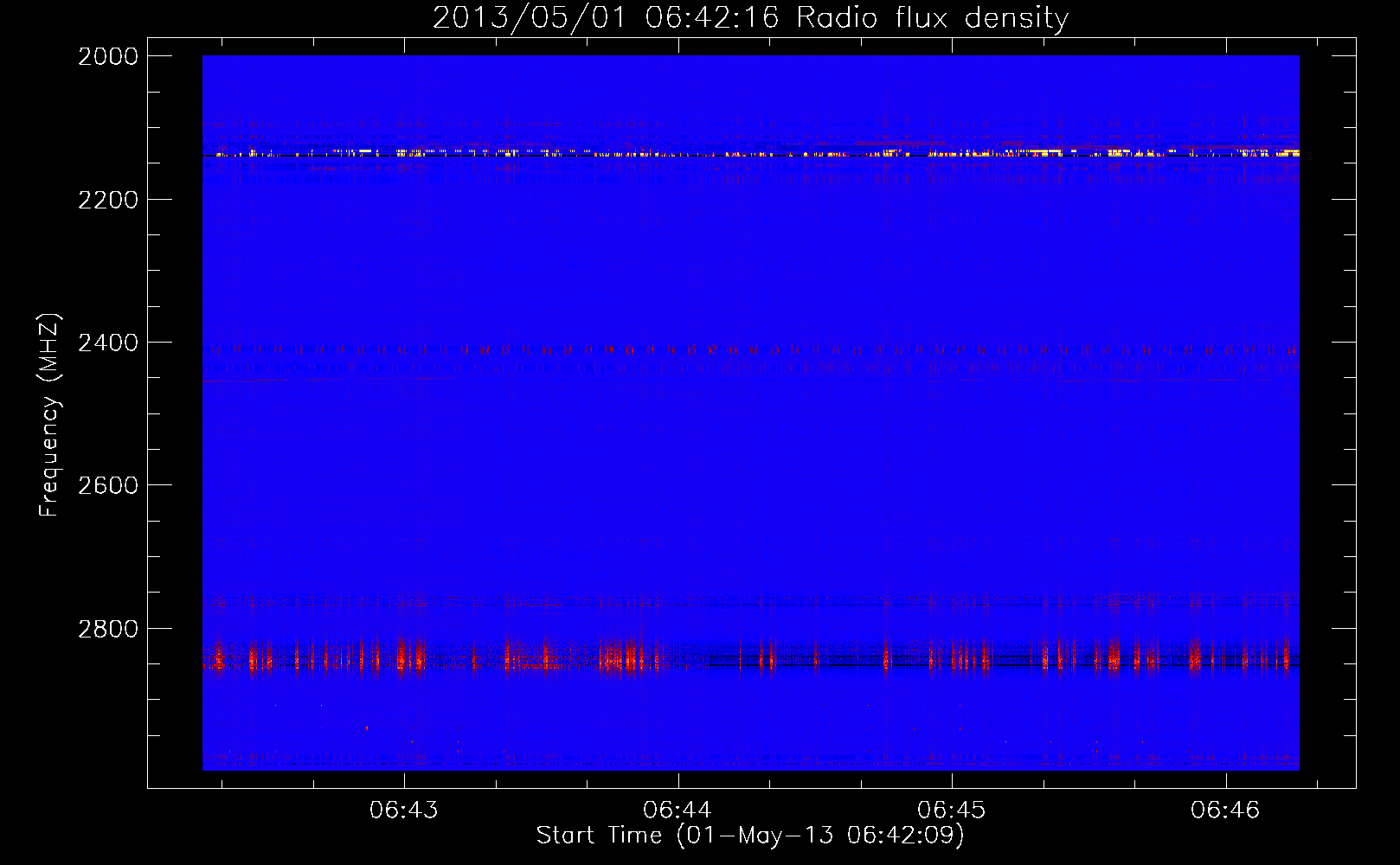Screen dimensions: 1400x865
Task: Click the 2400 frequency tick label
Action: [108, 343]
